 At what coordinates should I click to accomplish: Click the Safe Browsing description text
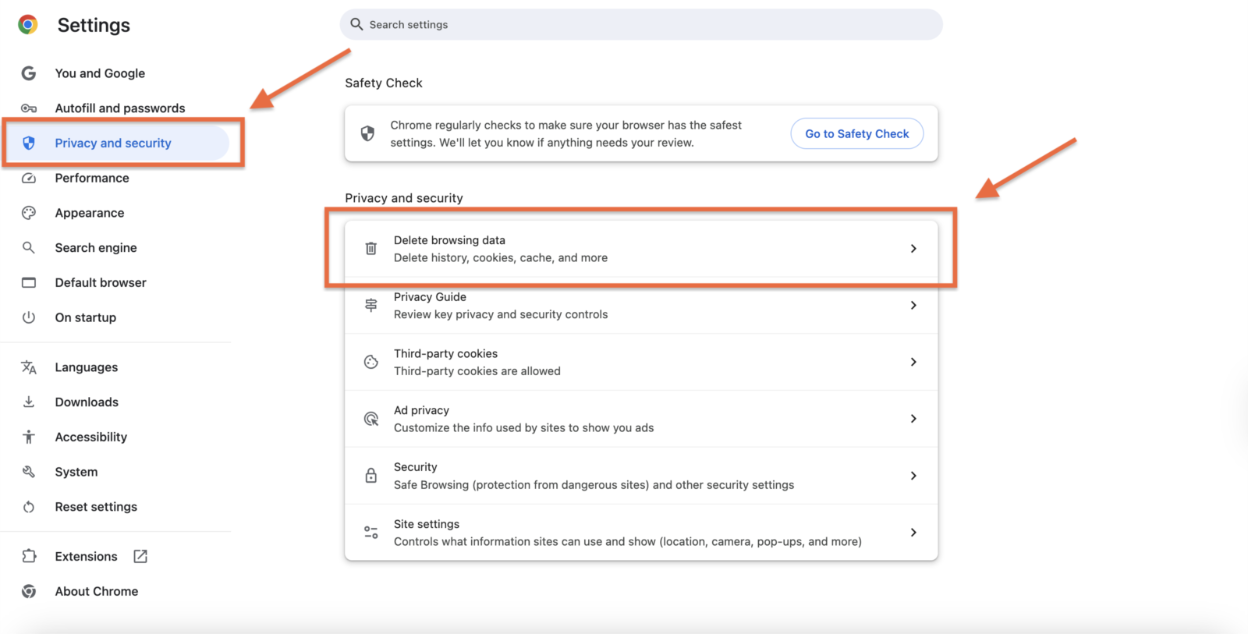point(594,485)
